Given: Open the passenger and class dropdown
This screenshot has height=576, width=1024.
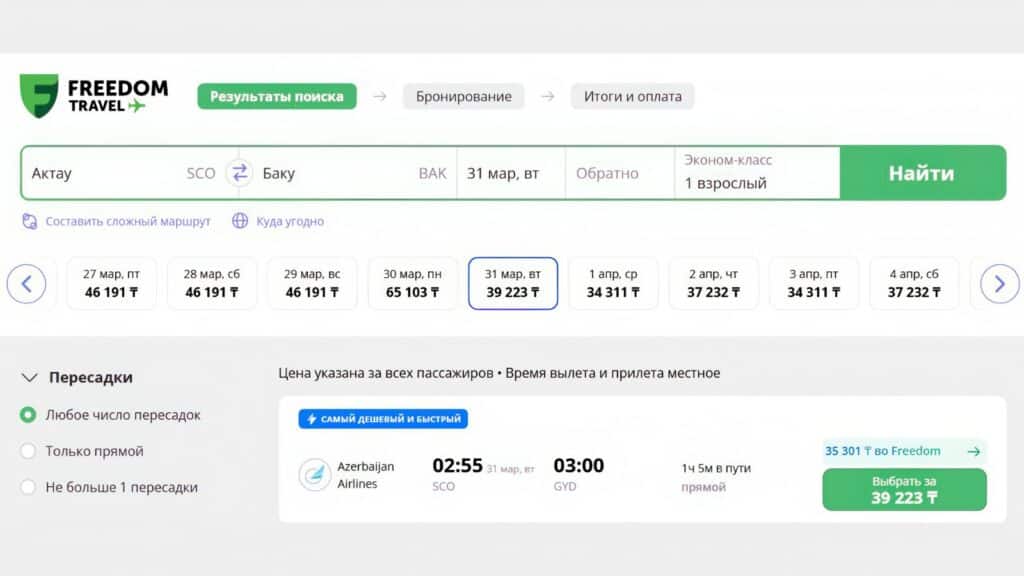Looking at the screenshot, I should [x=756, y=173].
